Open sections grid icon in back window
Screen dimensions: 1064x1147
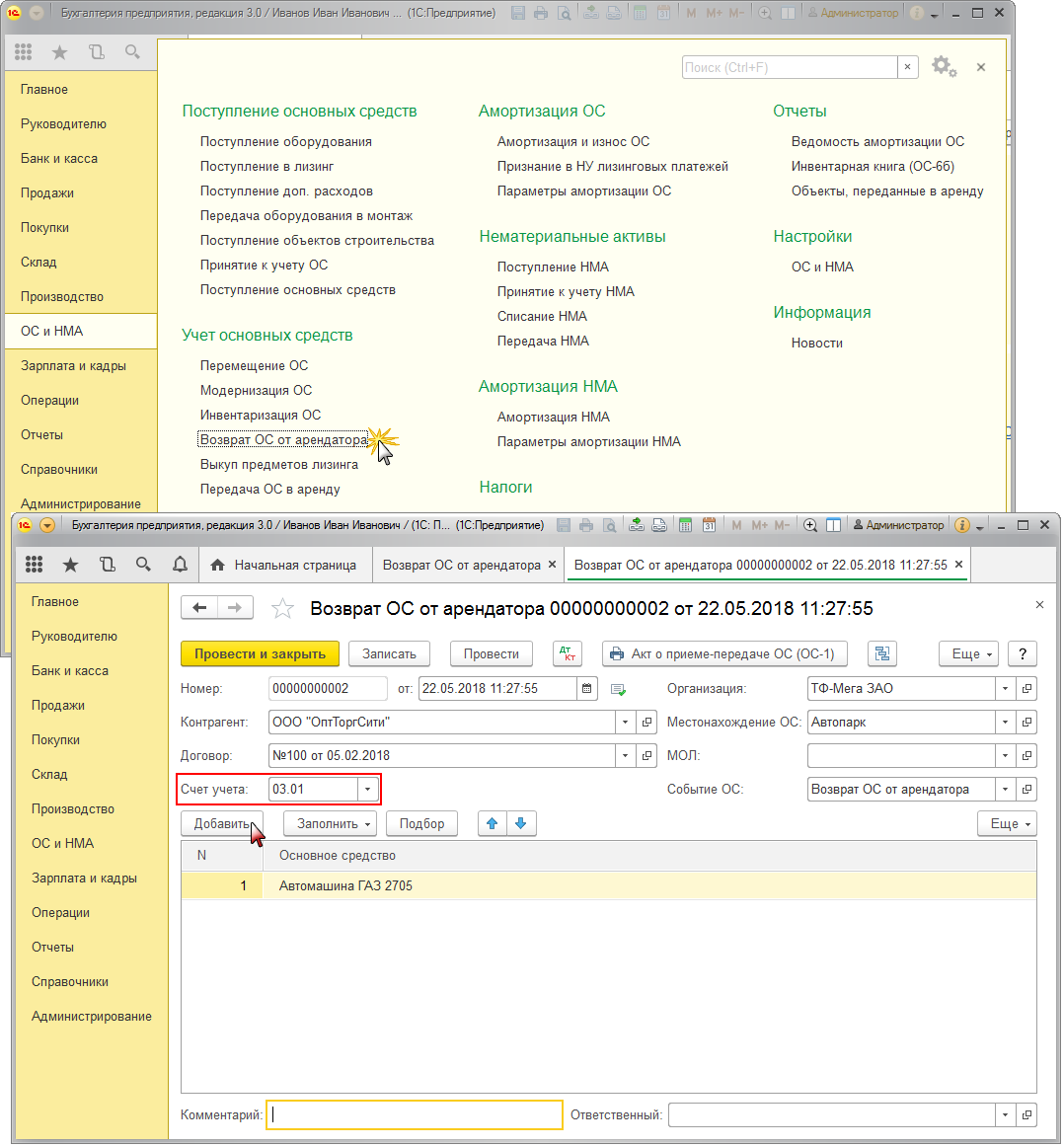click(24, 52)
